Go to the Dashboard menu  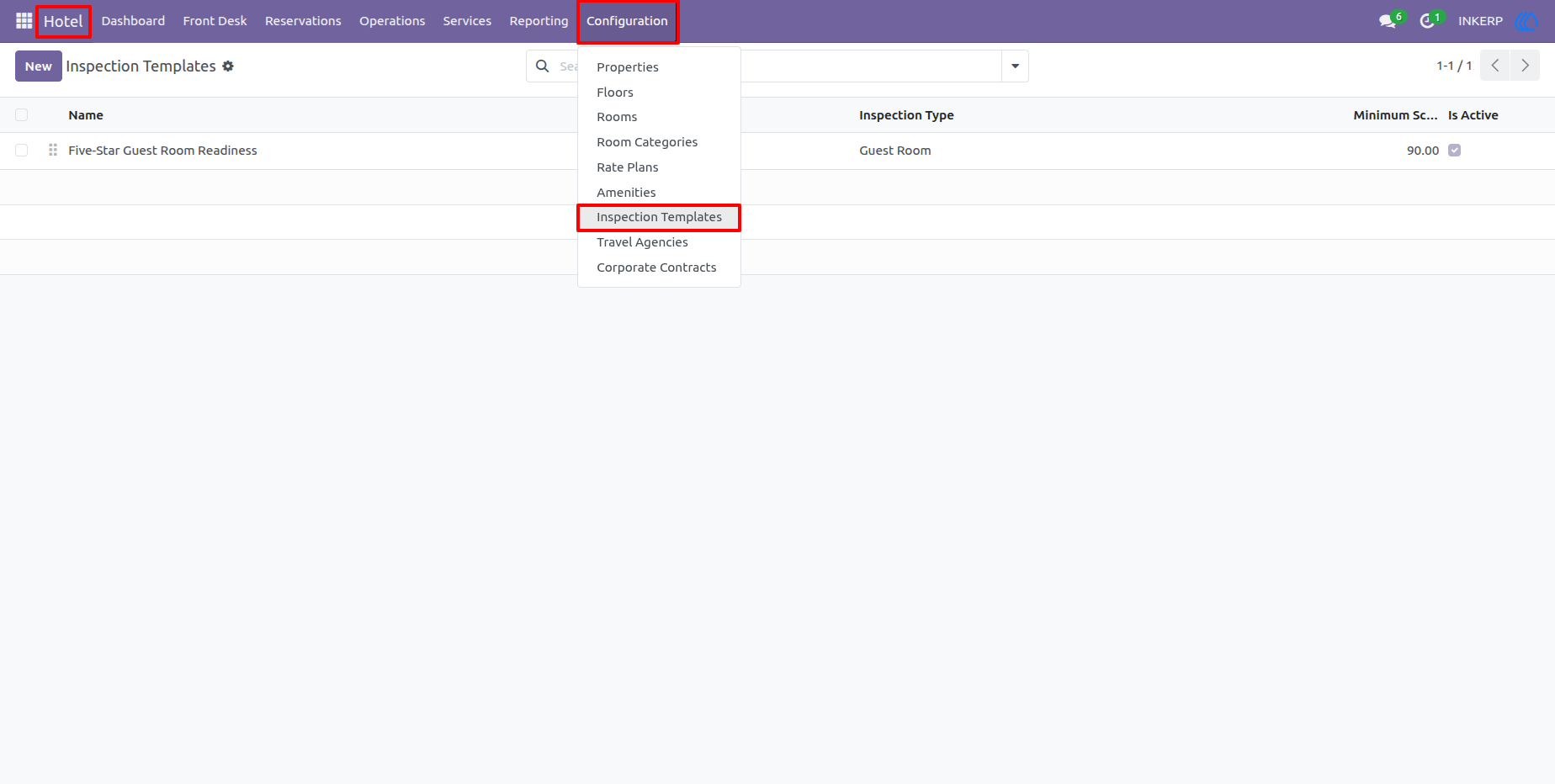coord(133,21)
